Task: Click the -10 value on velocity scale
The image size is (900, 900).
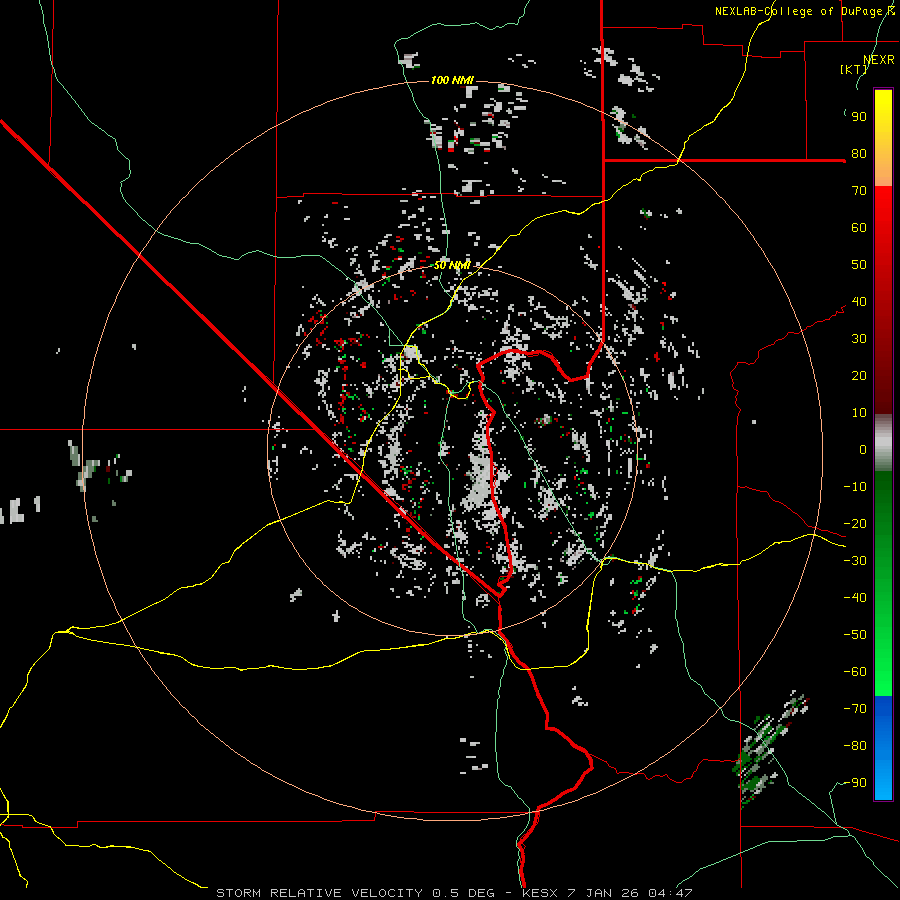Action: 855,487
